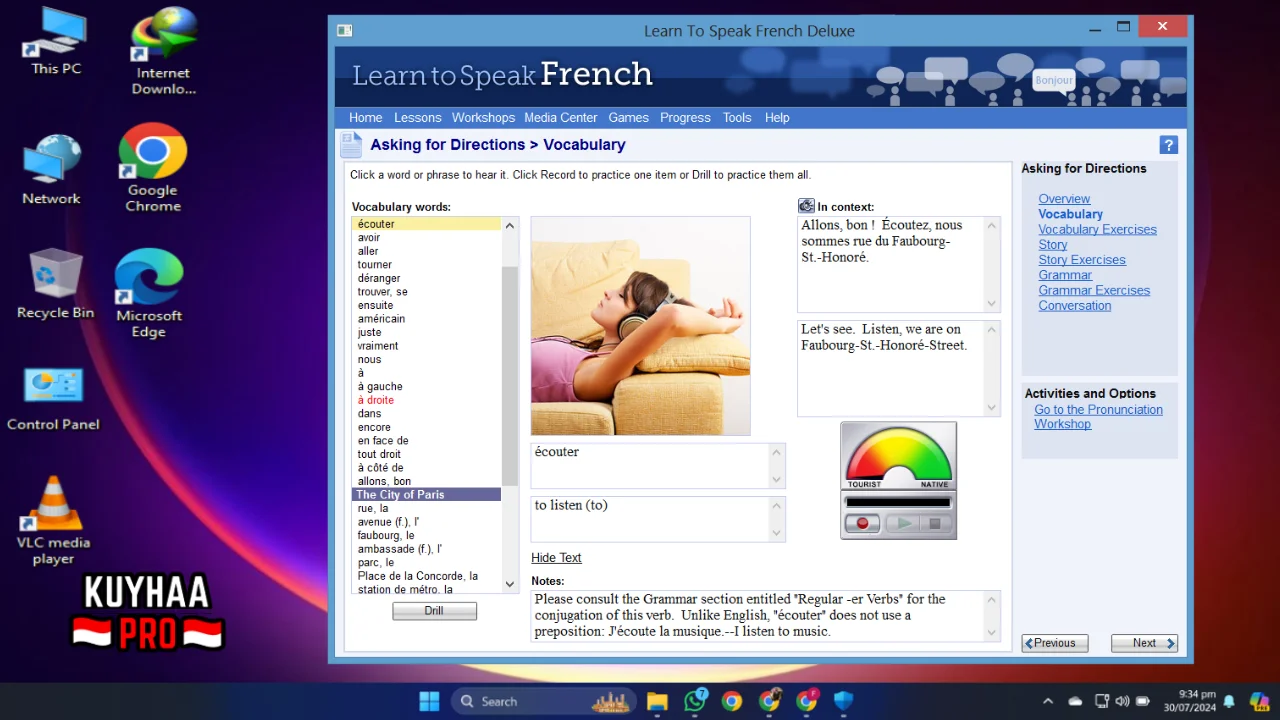Open WhatsApp from taskbar

tap(695, 701)
